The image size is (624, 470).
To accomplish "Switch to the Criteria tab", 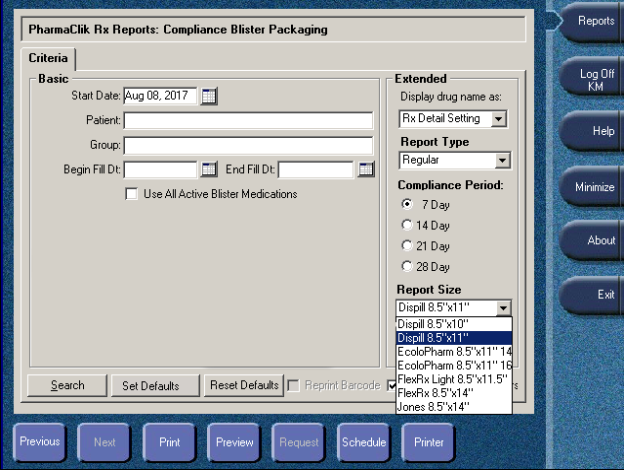I will click(x=48, y=58).
